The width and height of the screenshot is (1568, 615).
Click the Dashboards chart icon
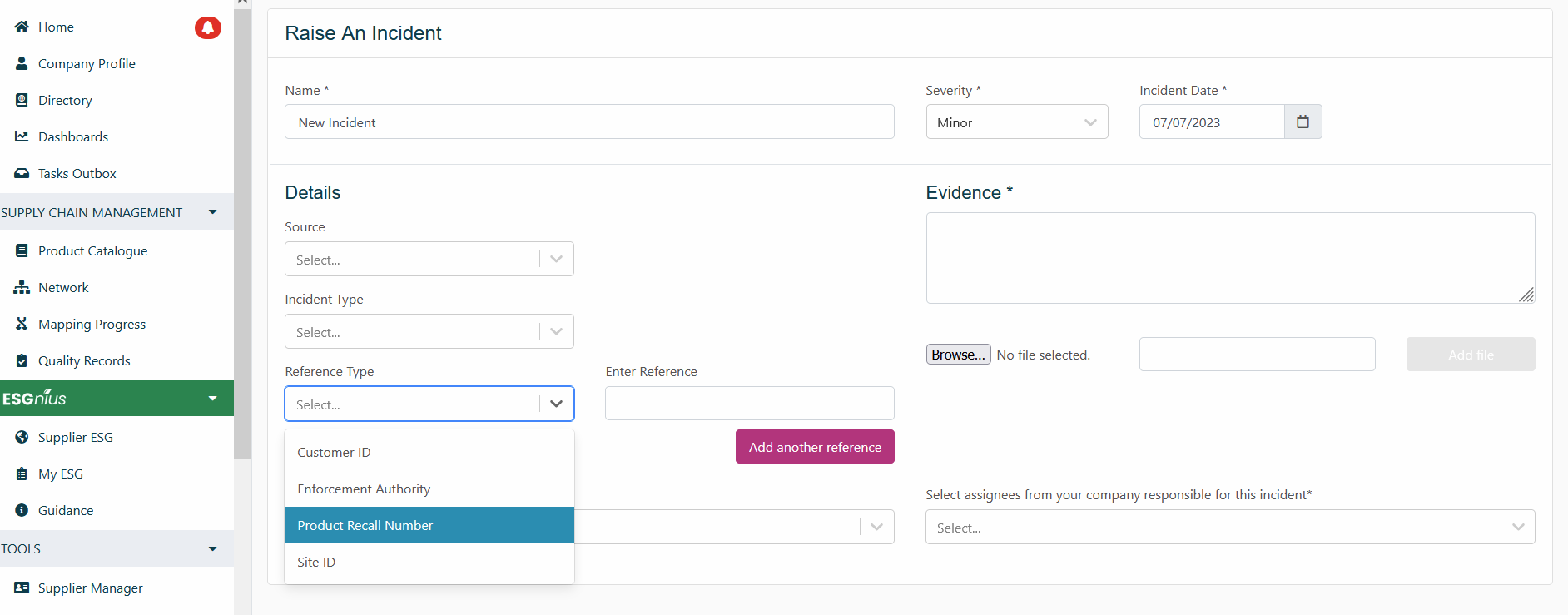[22, 137]
